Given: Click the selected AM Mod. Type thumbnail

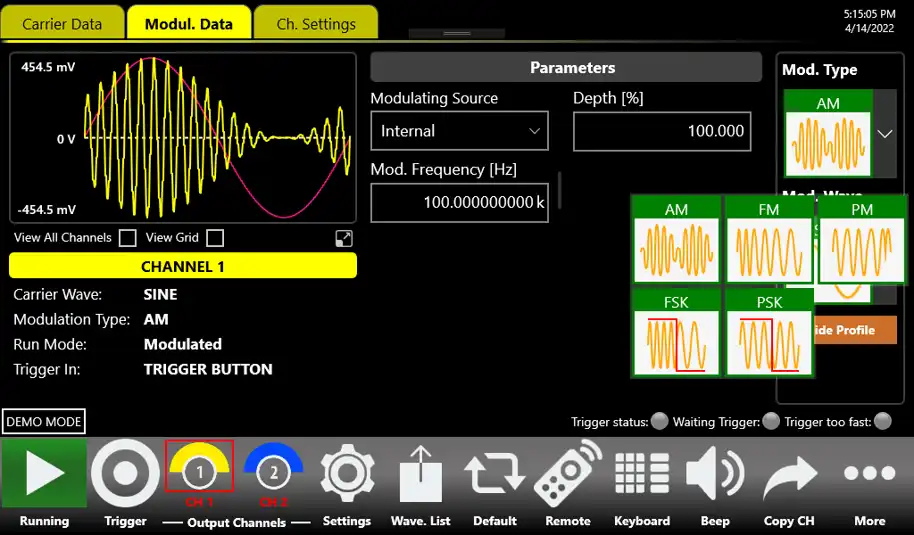Looking at the screenshot, I should (x=828, y=133).
